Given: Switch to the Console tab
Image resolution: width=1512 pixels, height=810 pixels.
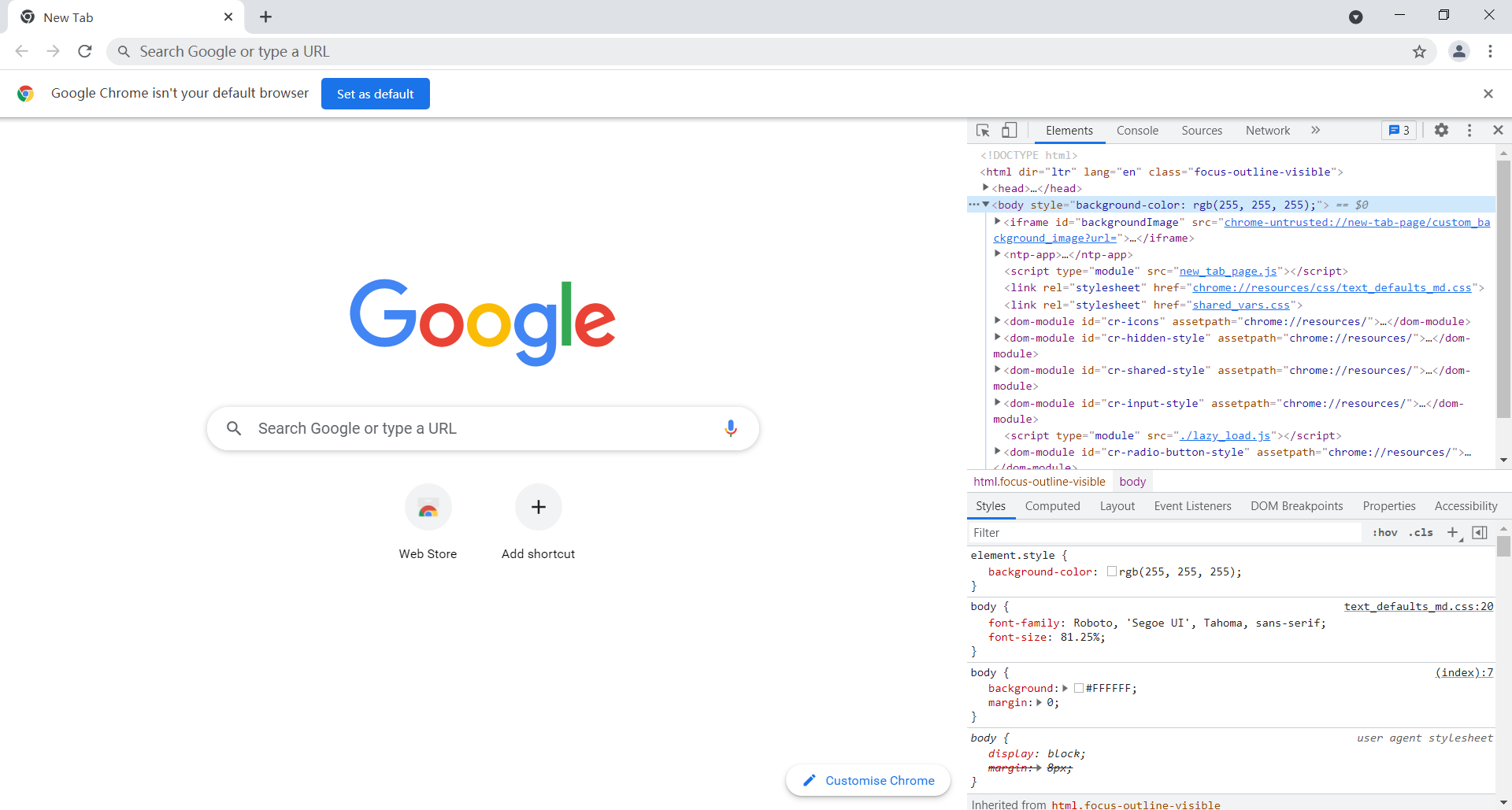Looking at the screenshot, I should pos(1137,131).
